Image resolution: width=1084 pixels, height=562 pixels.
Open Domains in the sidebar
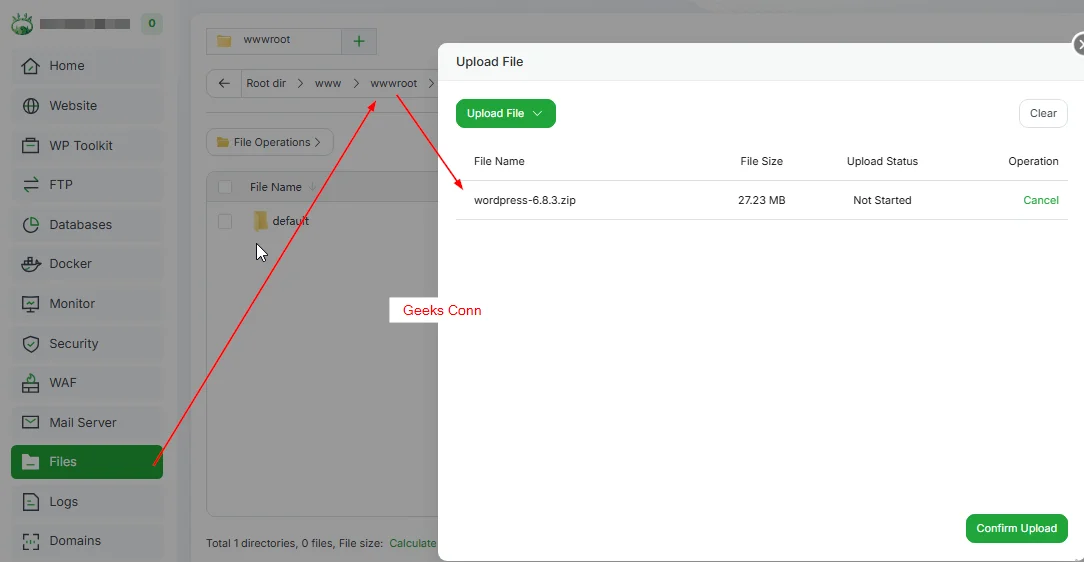click(x=87, y=541)
